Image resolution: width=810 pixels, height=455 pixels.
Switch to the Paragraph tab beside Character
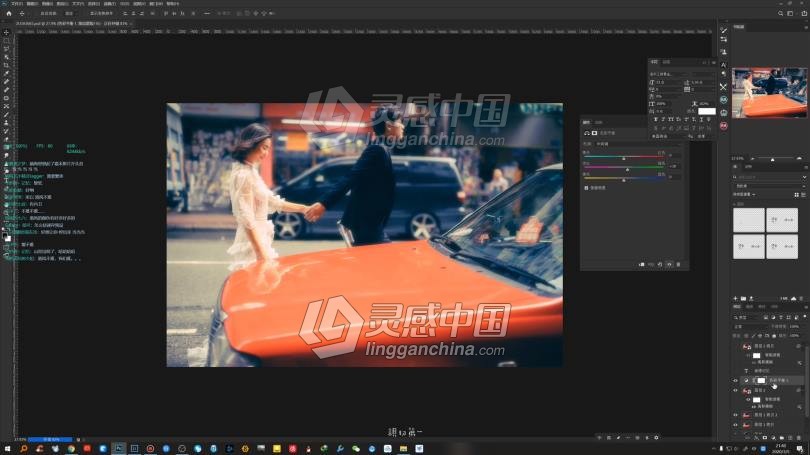point(666,62)
